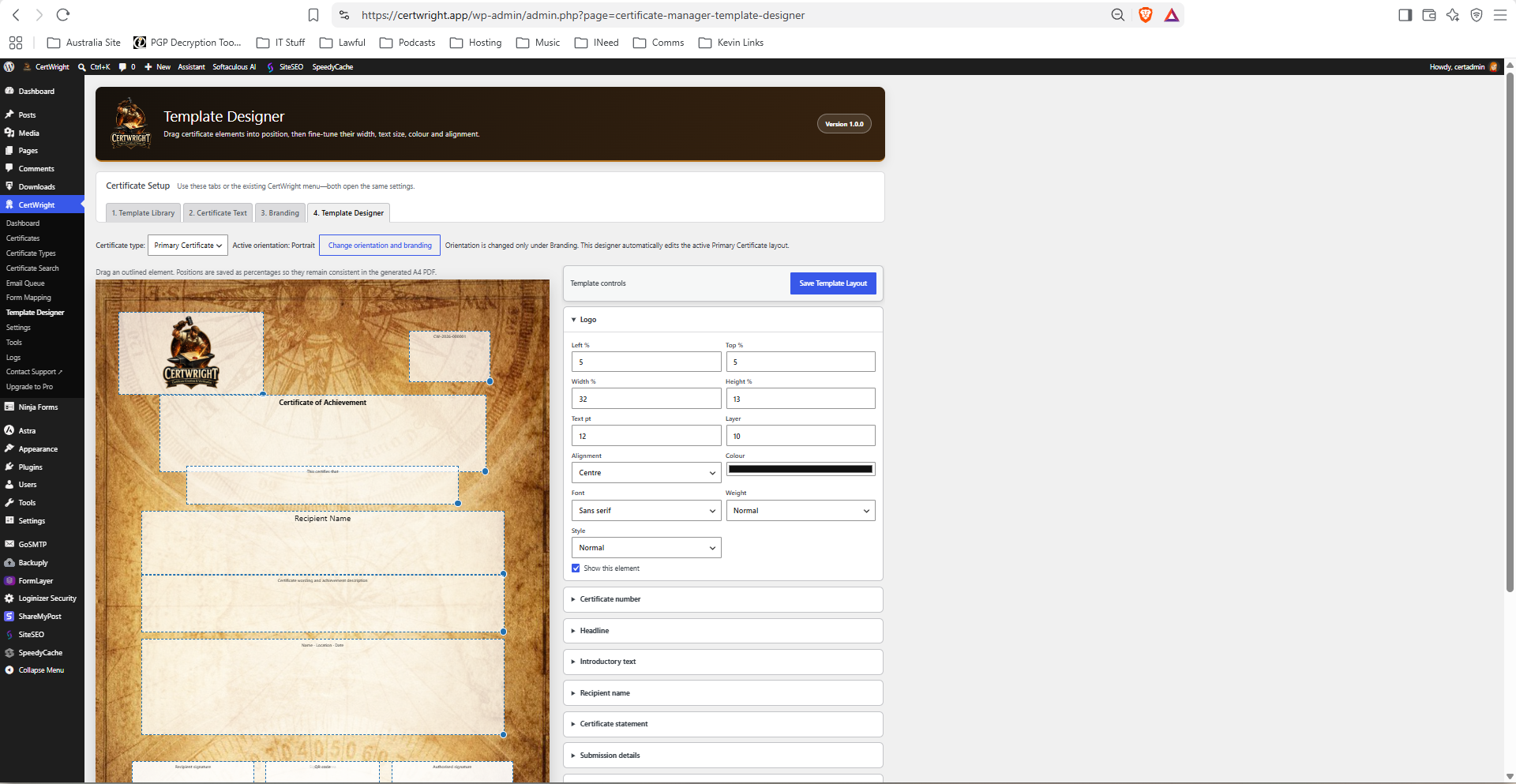1516x784 pixels.
Task: Open the Ctrl+K search in admin bar
Action: [94, 67]
